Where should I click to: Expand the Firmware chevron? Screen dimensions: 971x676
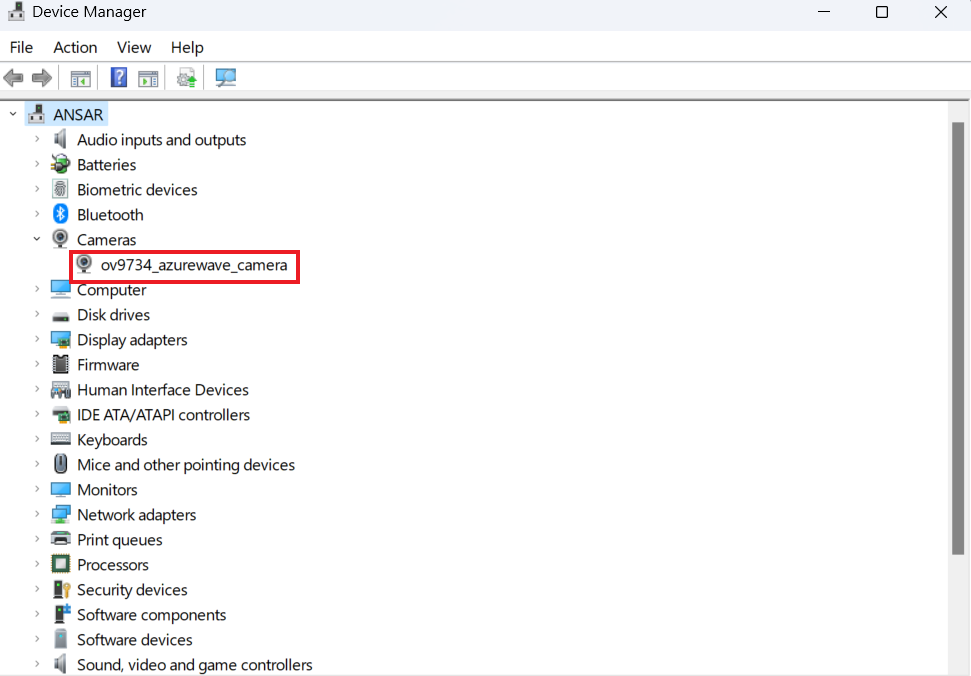[37, 364]
